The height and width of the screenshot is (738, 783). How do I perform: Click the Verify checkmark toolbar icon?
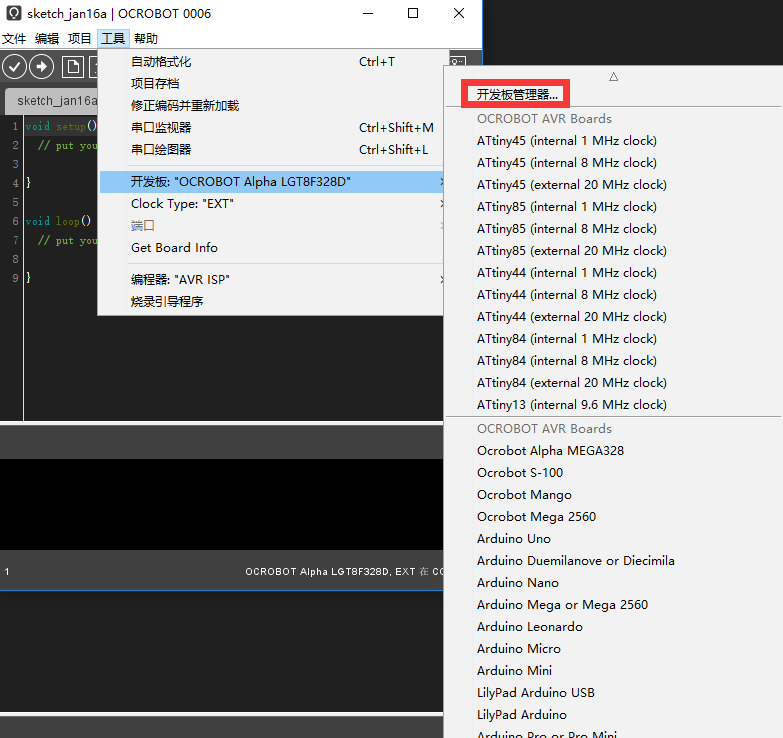[x=14, y=67]
